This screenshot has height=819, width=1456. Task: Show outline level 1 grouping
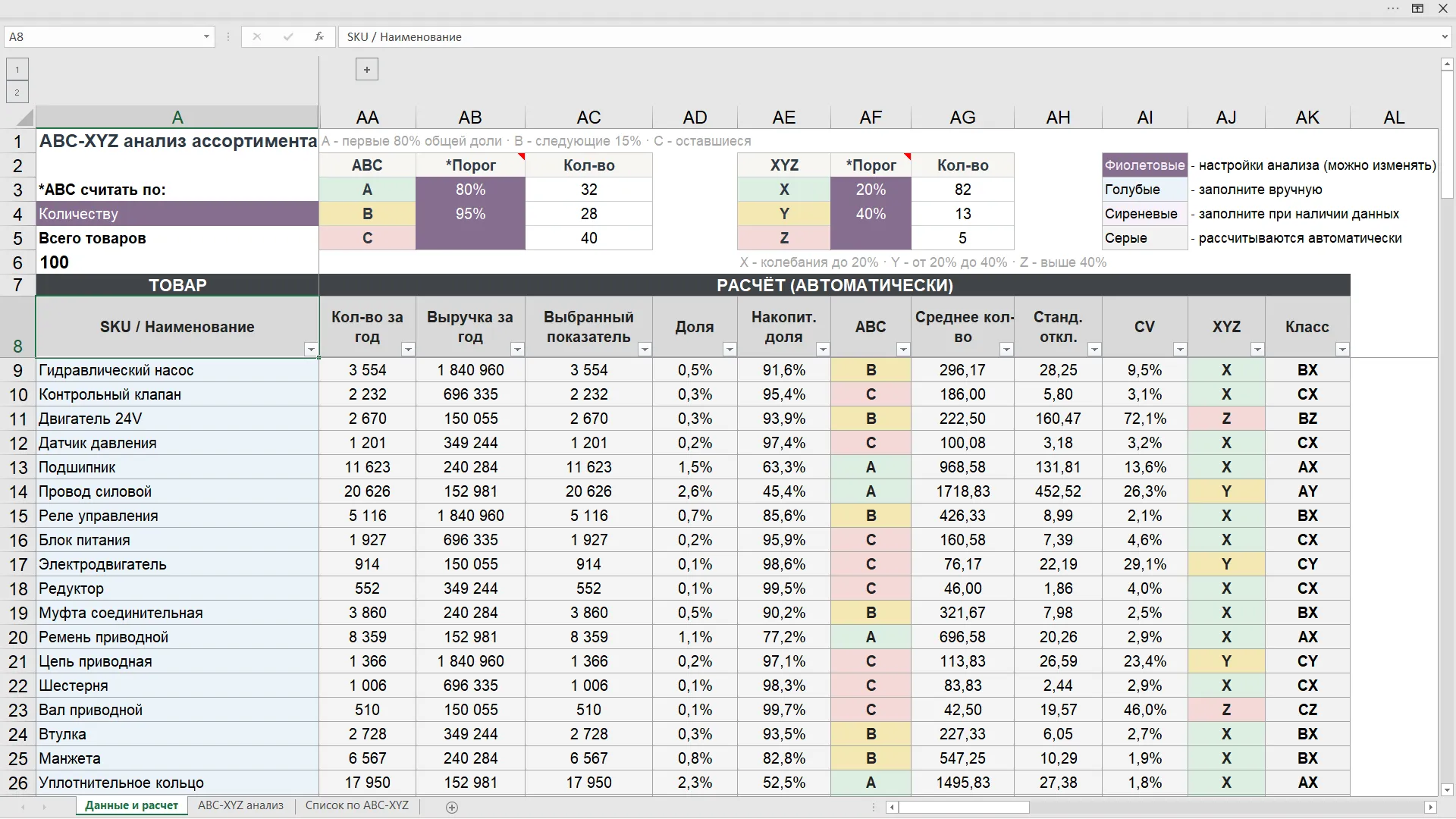click(17, 70)
